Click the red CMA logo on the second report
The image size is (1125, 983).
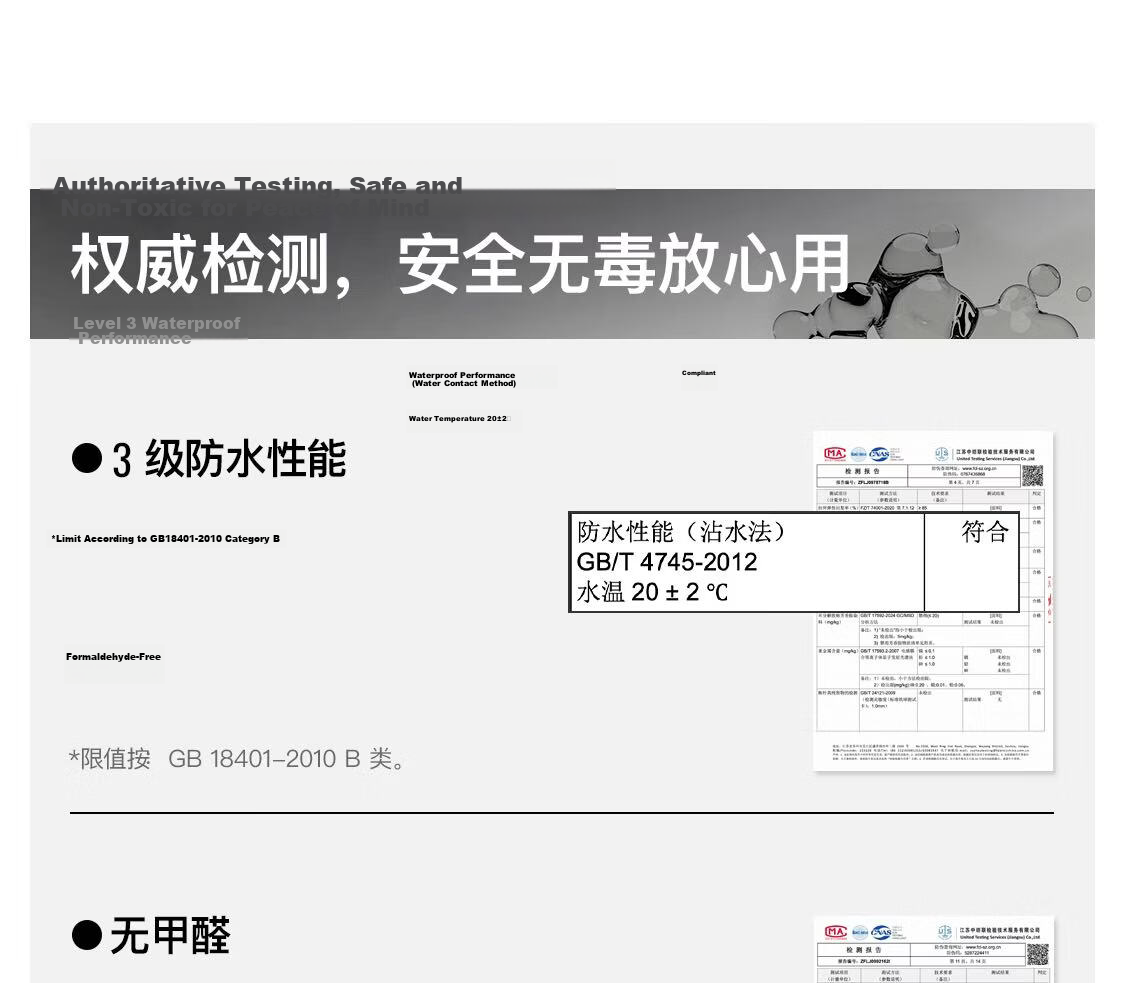tap(835, 932)
